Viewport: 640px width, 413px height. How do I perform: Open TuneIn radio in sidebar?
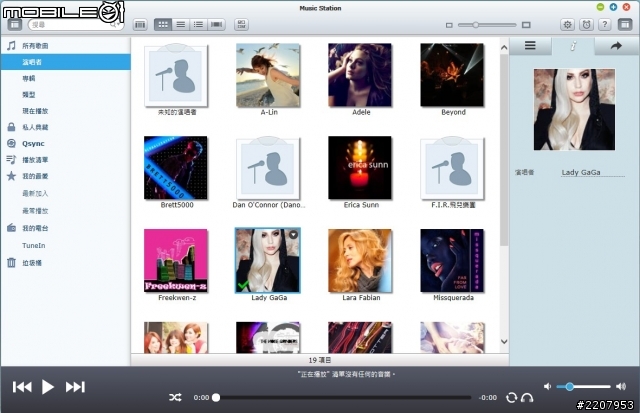[x=65, y=246]
